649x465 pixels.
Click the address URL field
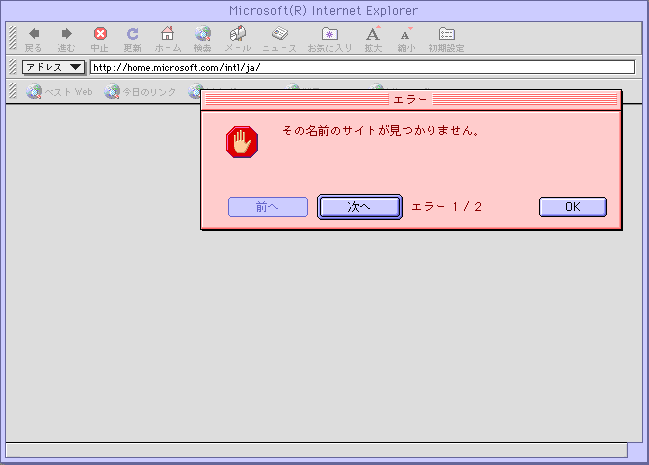pos(363,67)
